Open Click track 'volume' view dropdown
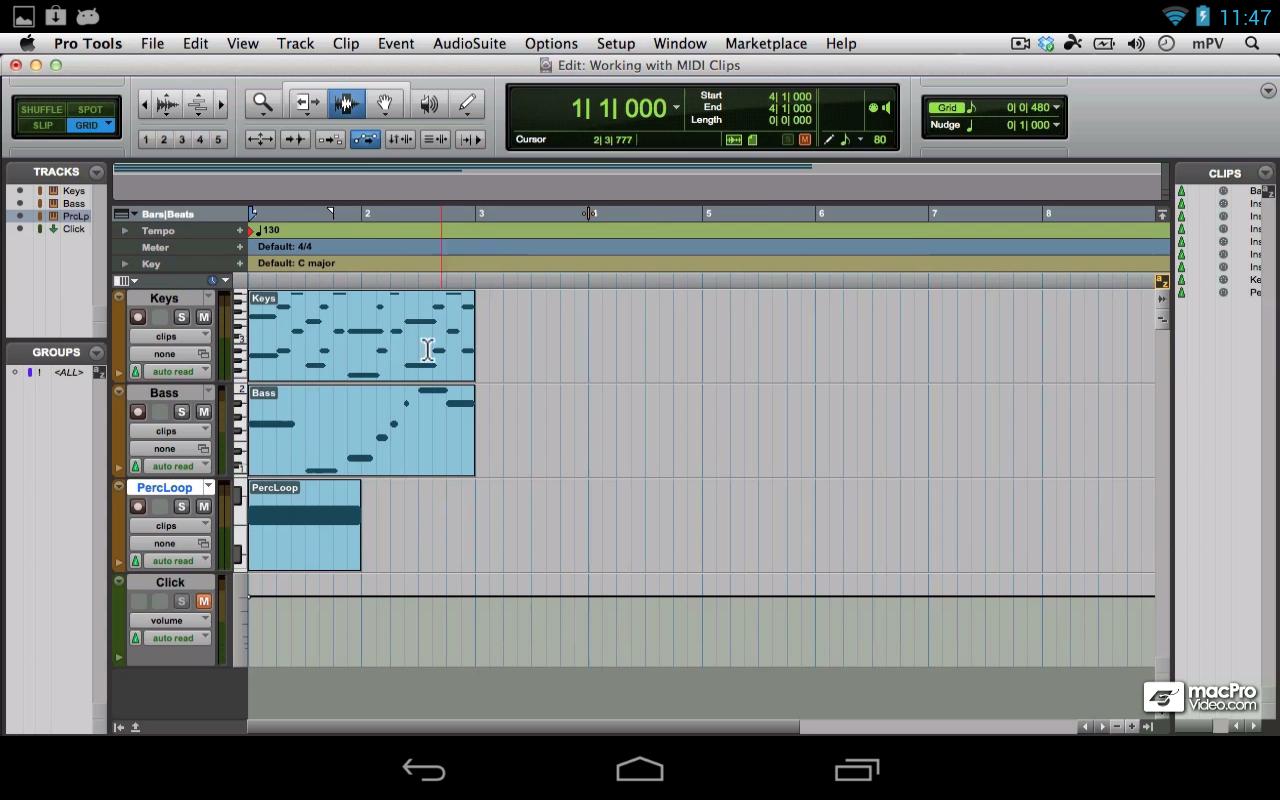1280x800 pixels. click(x=168, y=620)
